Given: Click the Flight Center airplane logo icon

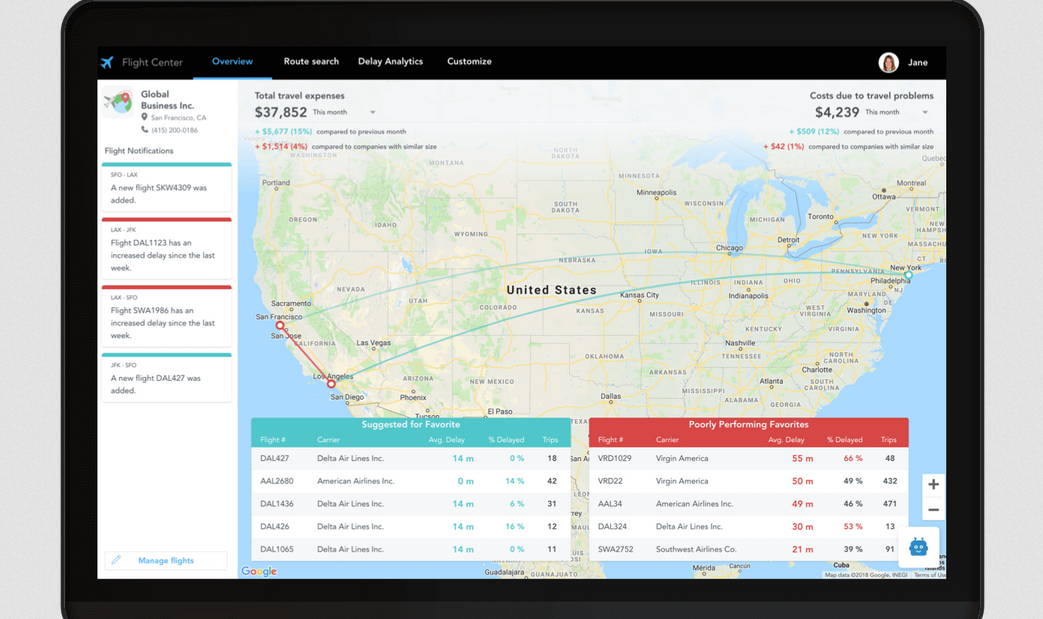Looking at the screenshot, I should coord(107,63).
